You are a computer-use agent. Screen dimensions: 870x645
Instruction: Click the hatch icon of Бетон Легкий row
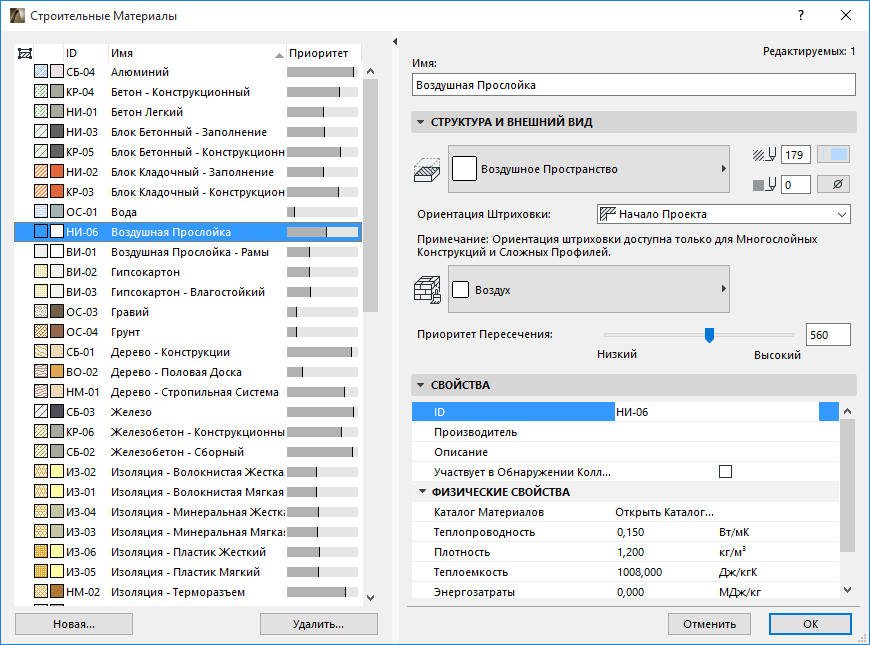41,112
